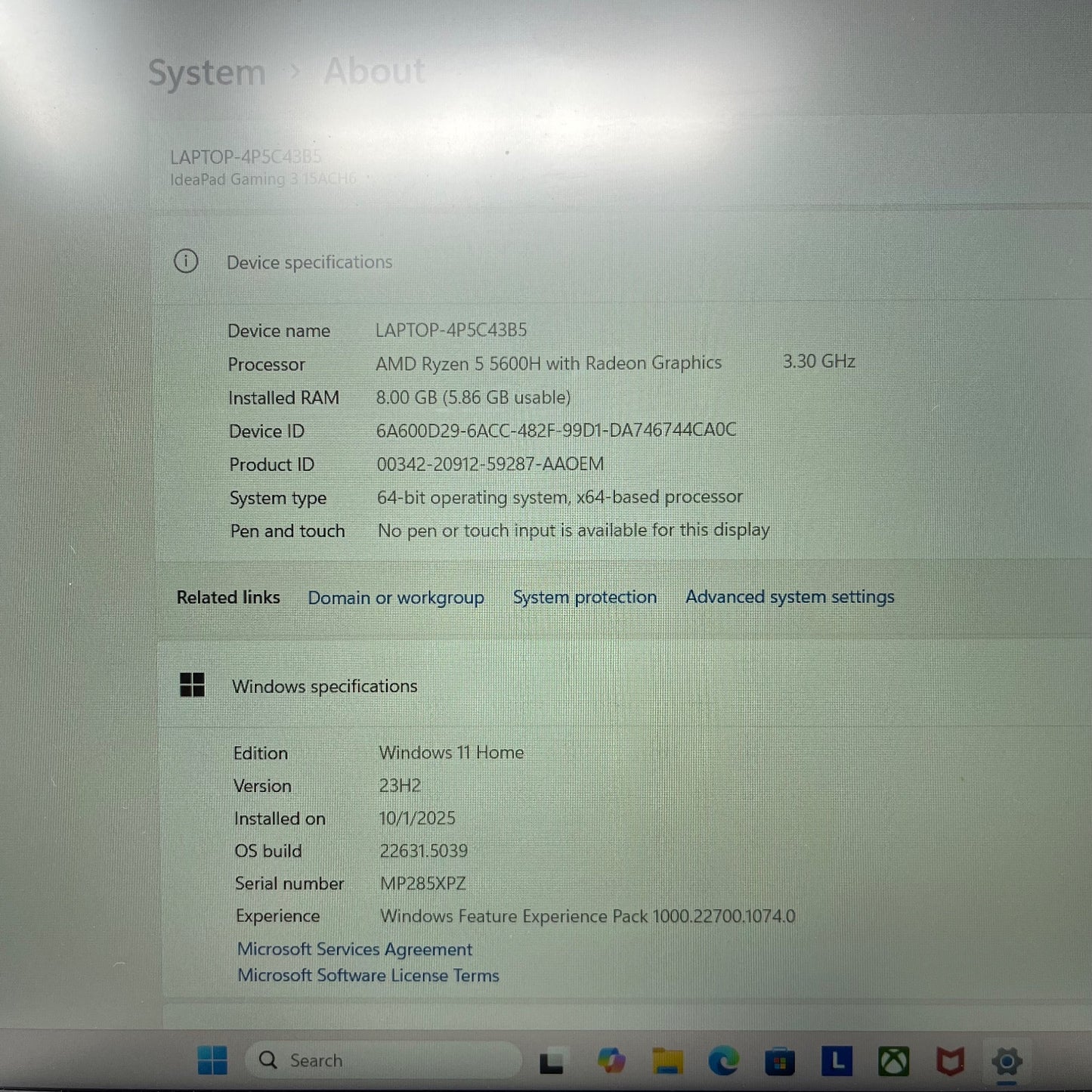Open the System protection link
The image size is (1092, 1092).
click(x=584, y=597)
